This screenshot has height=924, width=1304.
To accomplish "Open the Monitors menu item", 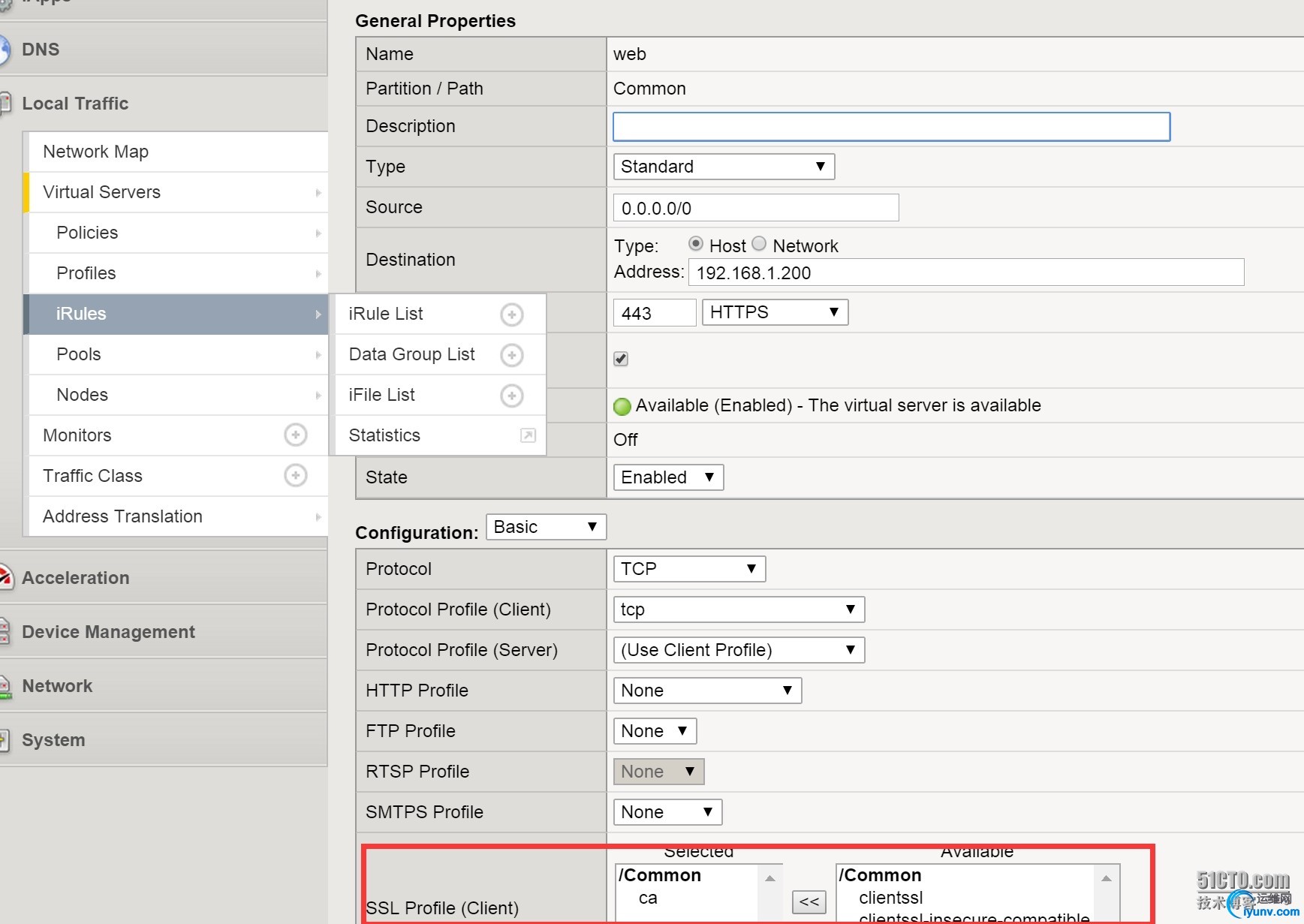I will 179,435.
